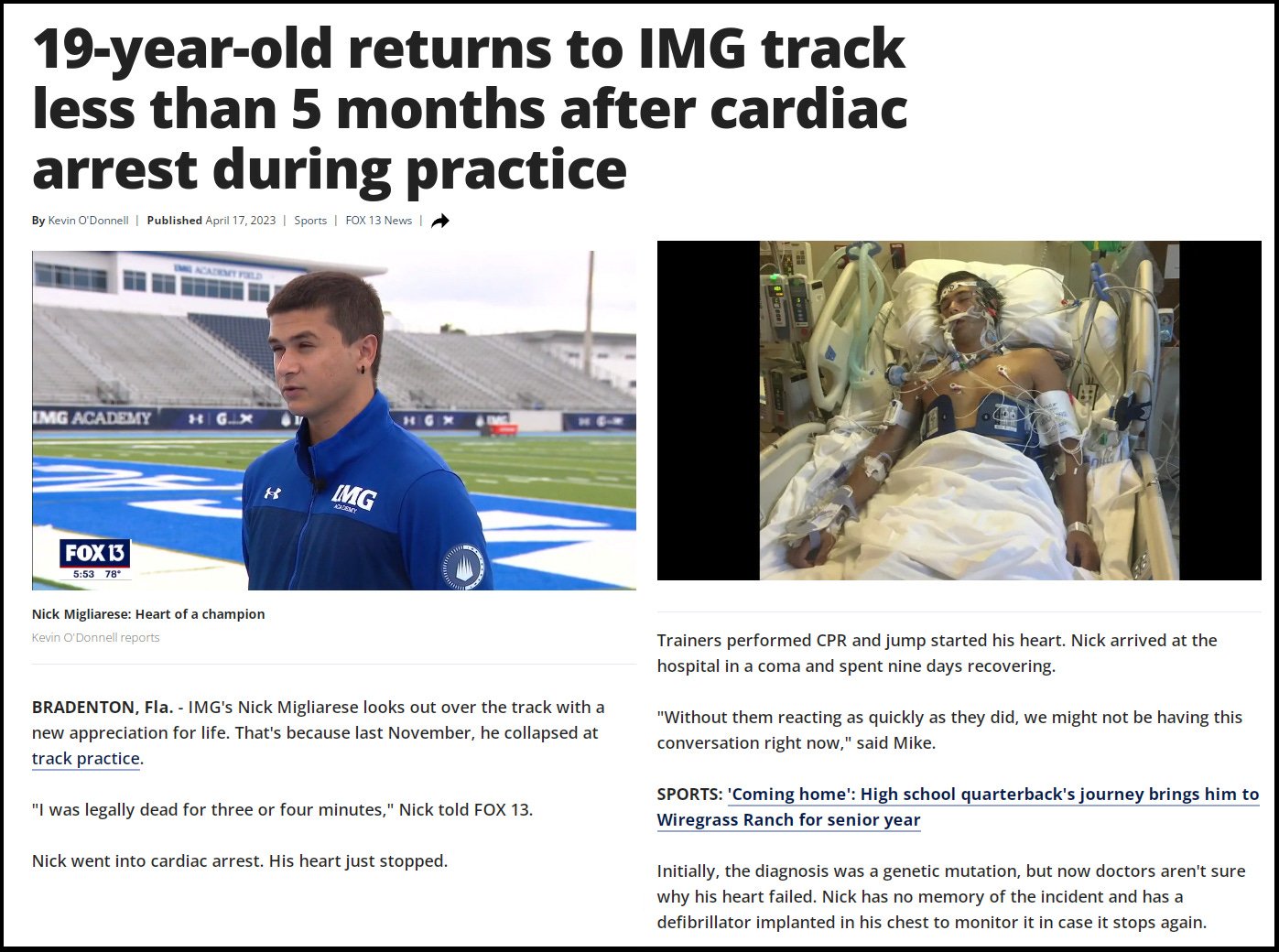The width and height of the screenshot is (1279, 952).
Task: Click the published date April 17, 2023
Action: tap(240, 221)
